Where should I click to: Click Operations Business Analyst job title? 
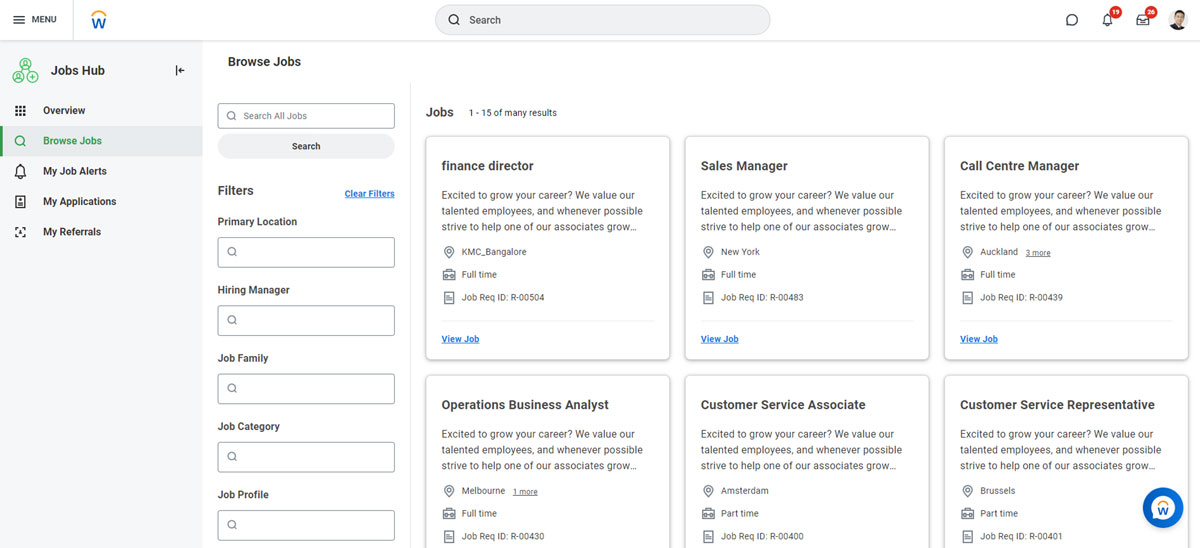click(x=525, y=405)
